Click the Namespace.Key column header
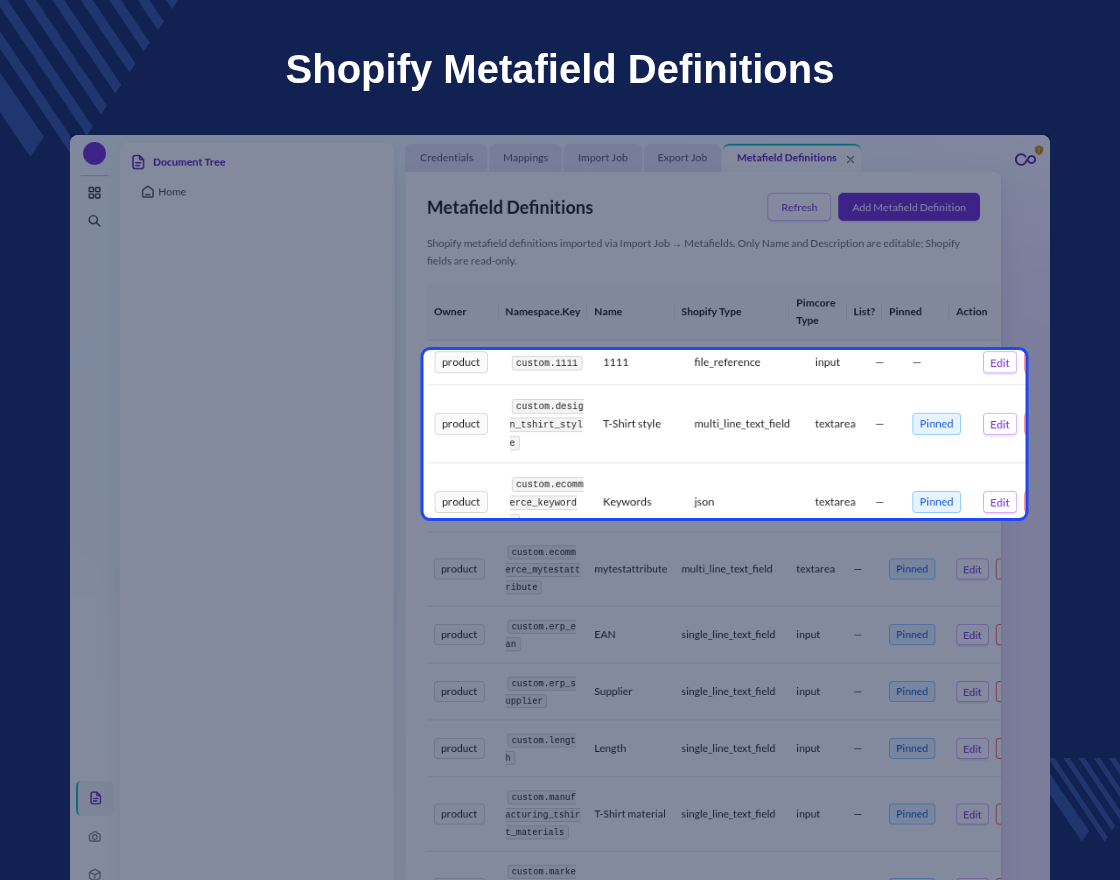This screenshot has height=880, width=1120. tap(543, 311)
